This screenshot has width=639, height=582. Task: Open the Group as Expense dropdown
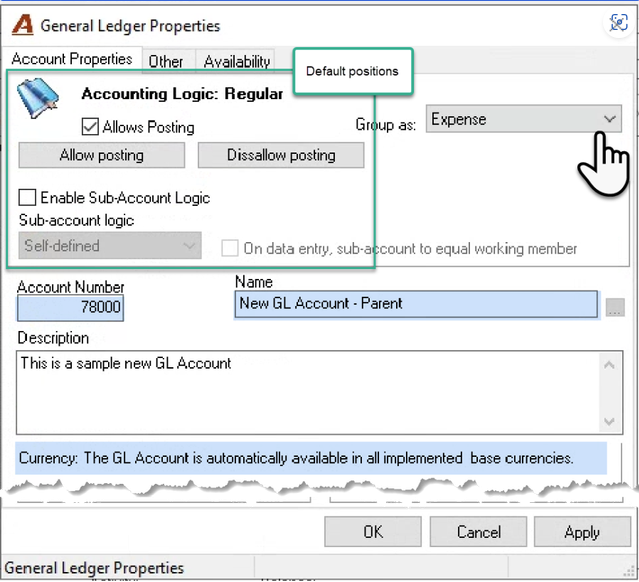[524, 119]
